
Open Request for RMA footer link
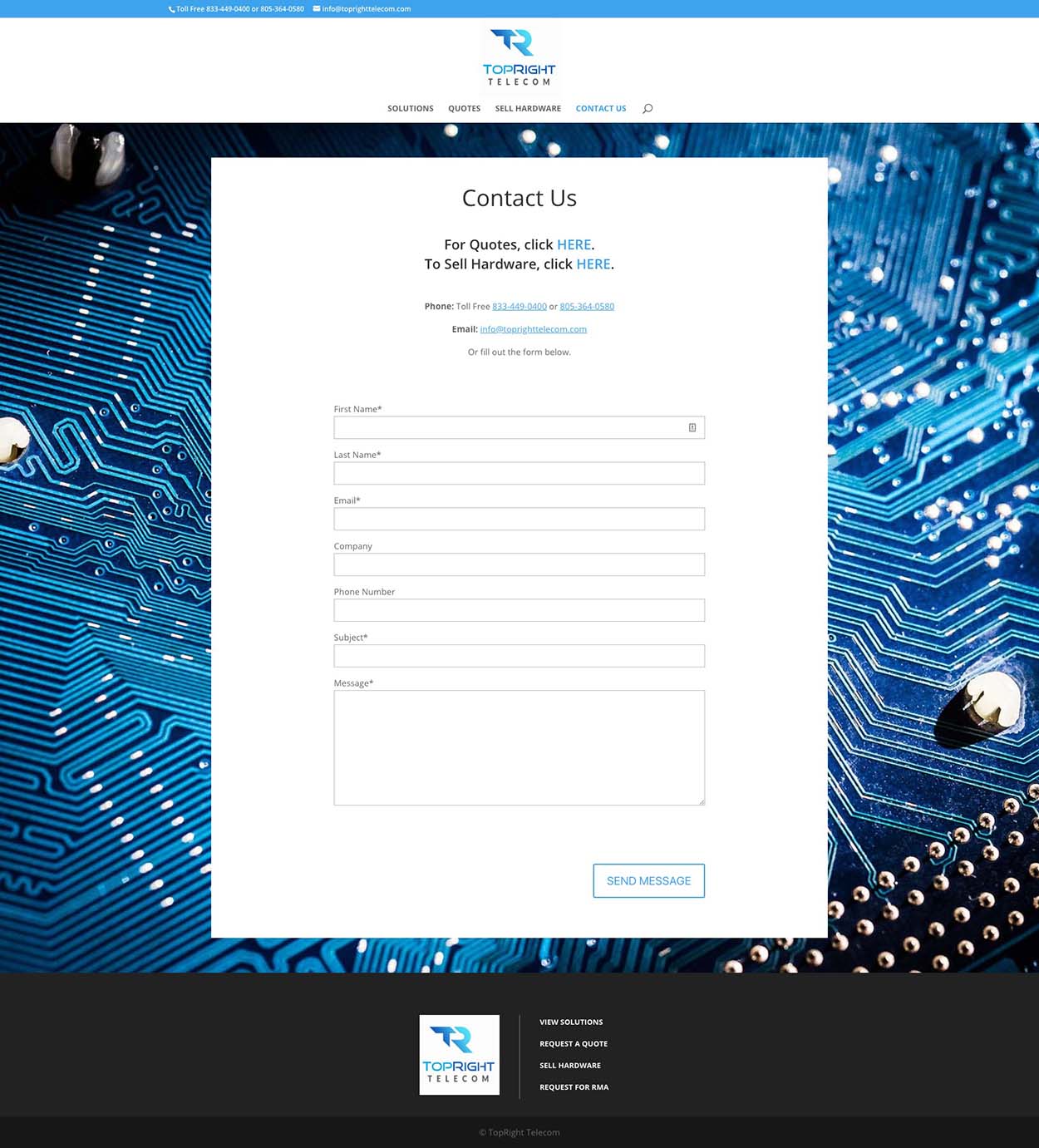pyautogui.click(x=574, y=1087)
